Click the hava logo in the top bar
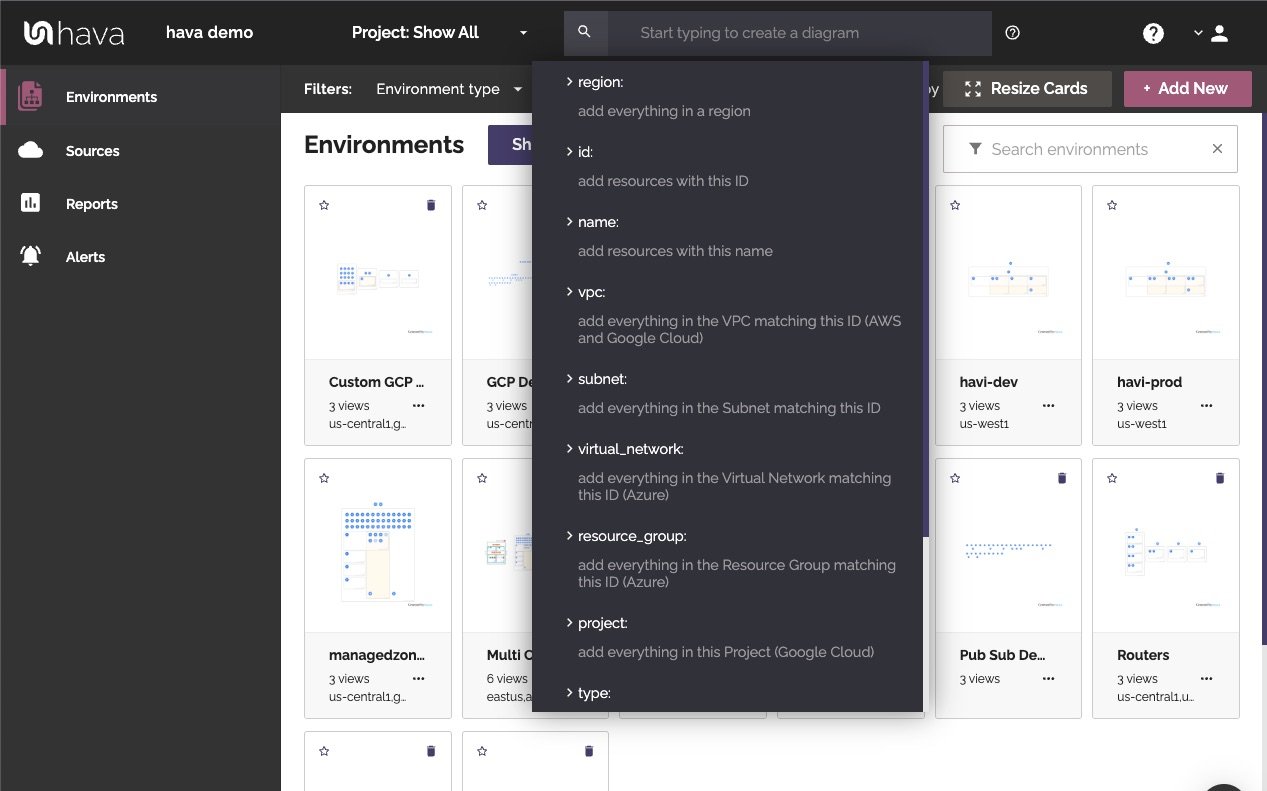The width and height of the screenshot is (1267, 791). (73, 32)
